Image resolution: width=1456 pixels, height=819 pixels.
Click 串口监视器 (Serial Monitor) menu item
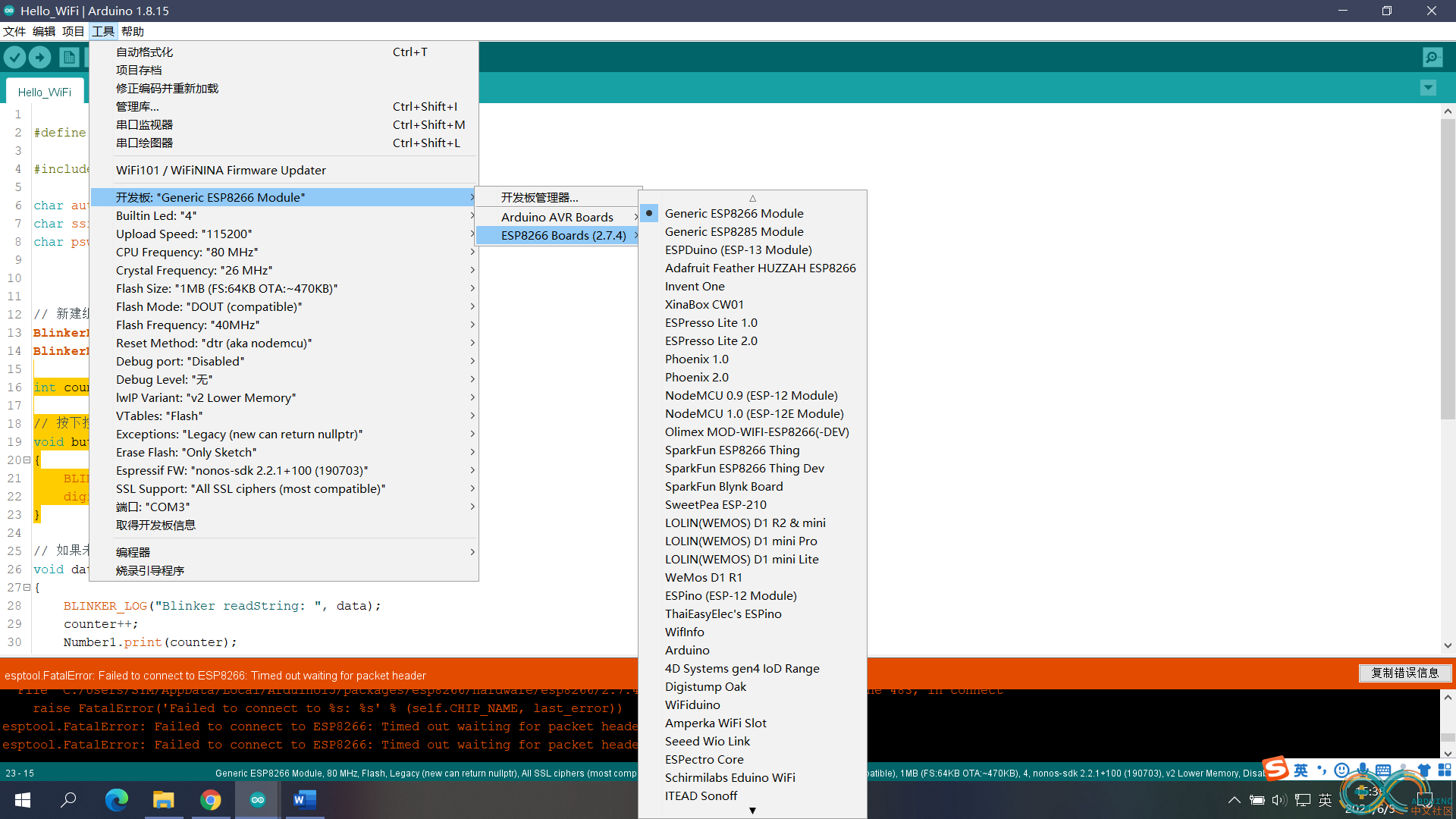point(143,124)
